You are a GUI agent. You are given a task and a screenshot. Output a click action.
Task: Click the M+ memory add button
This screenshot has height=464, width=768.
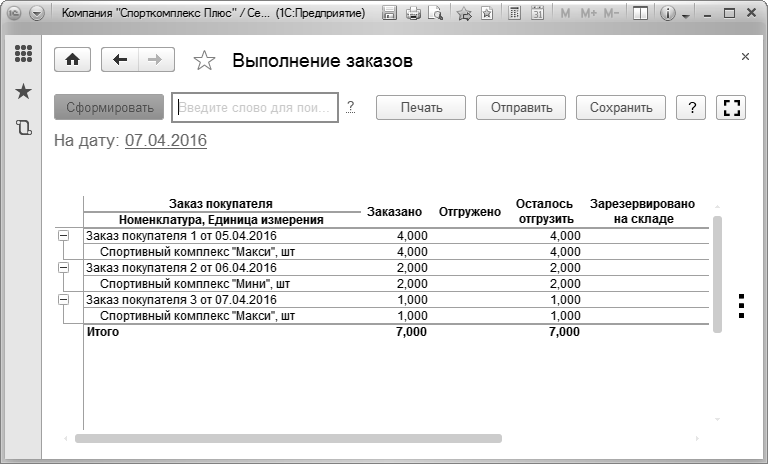[589, 13]
